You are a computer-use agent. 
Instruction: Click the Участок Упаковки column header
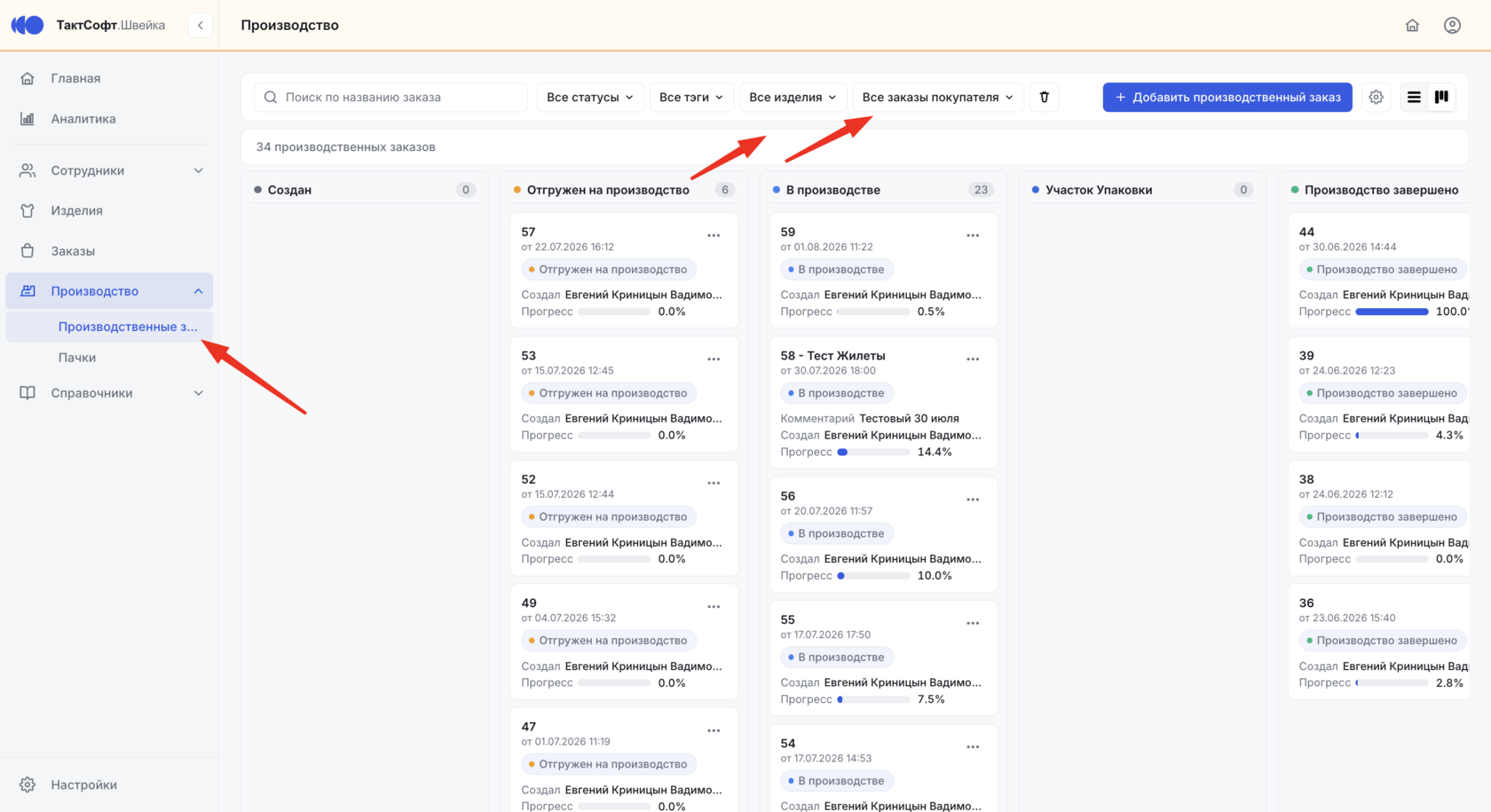1142,190
